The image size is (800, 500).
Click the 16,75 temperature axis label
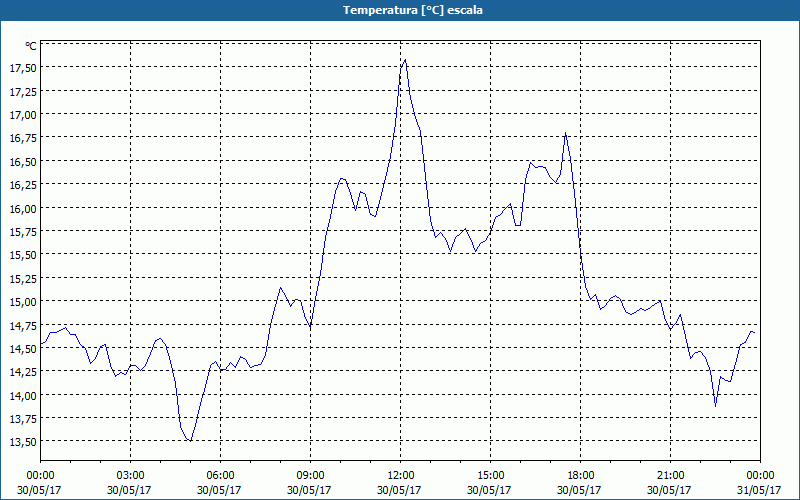coord(23,138)
